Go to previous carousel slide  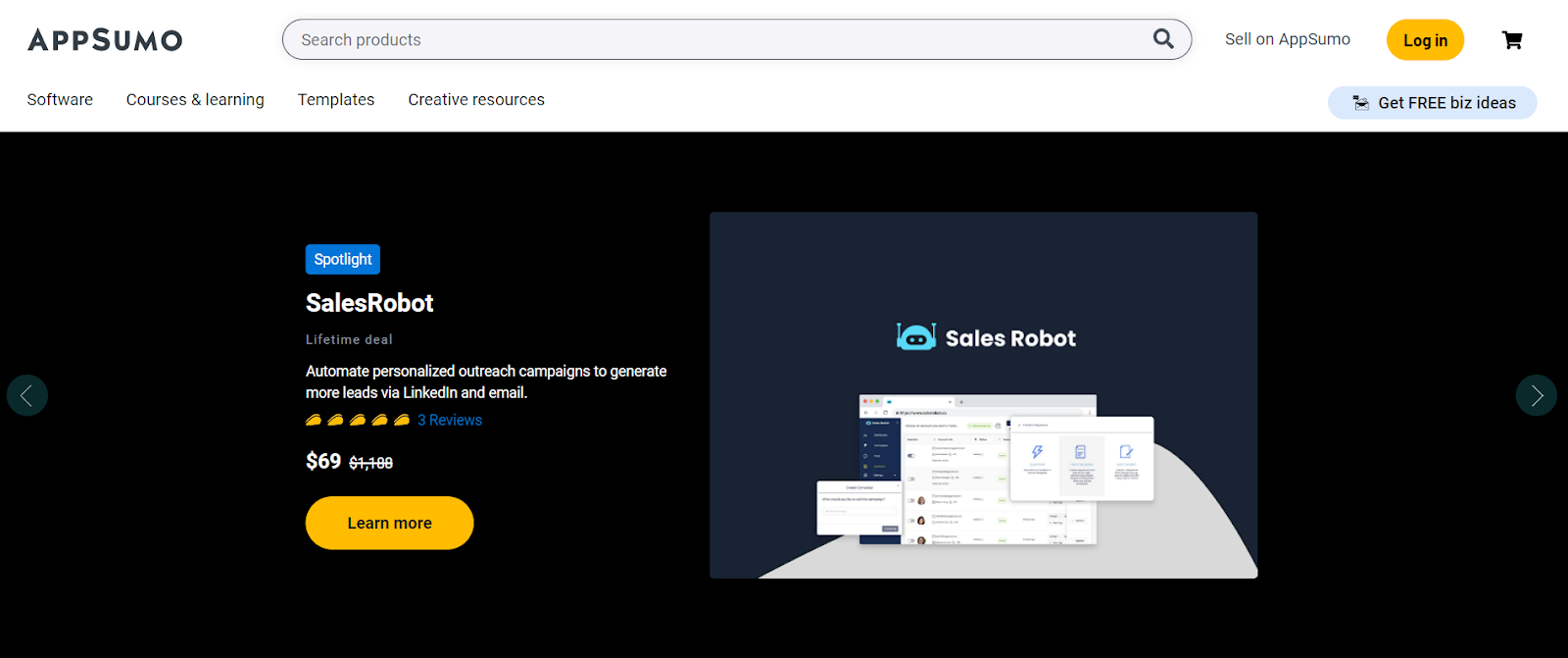[27, 395]
